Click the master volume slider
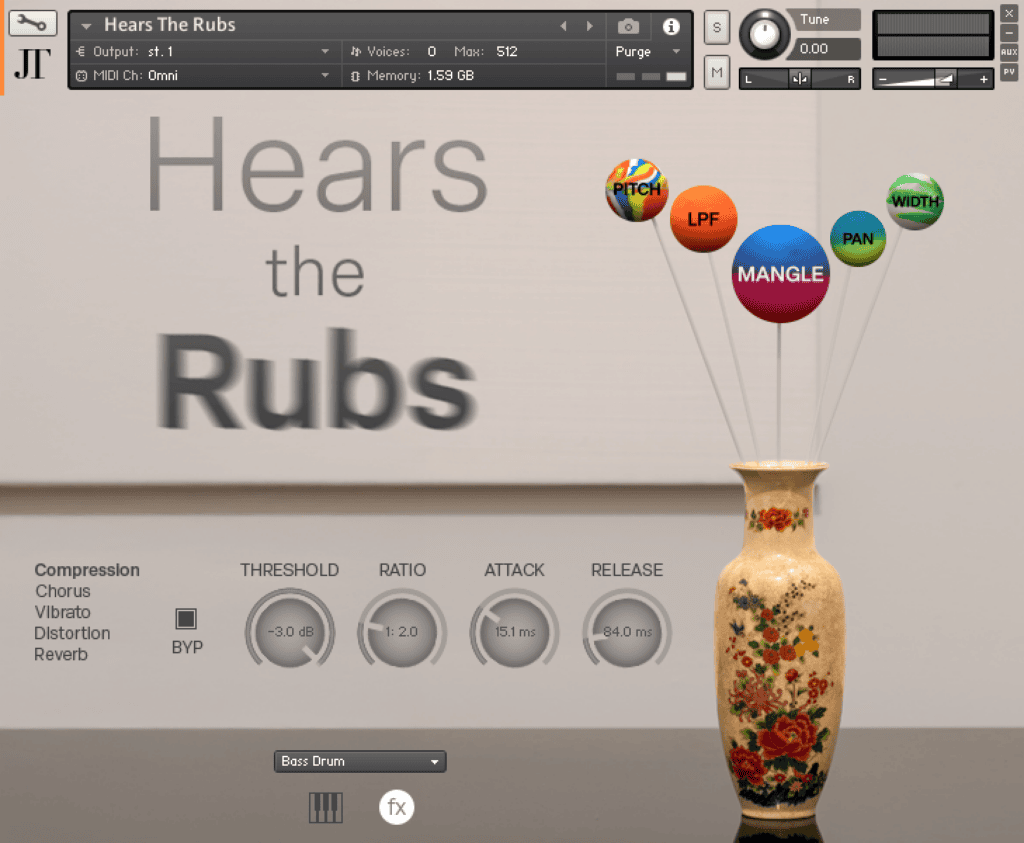 933,80
